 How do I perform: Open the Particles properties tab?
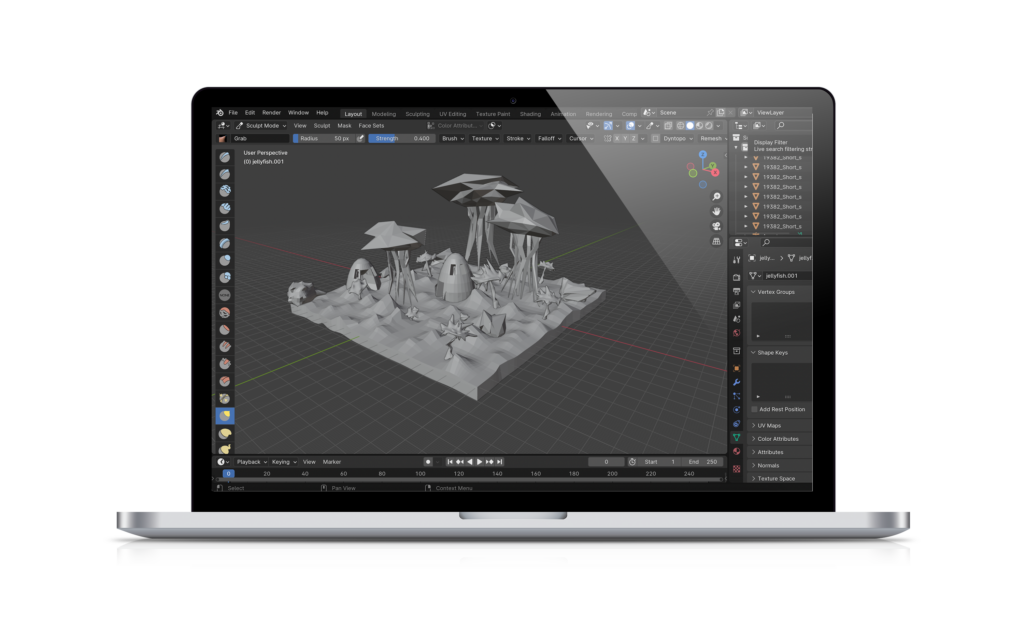tap(737, 396)
